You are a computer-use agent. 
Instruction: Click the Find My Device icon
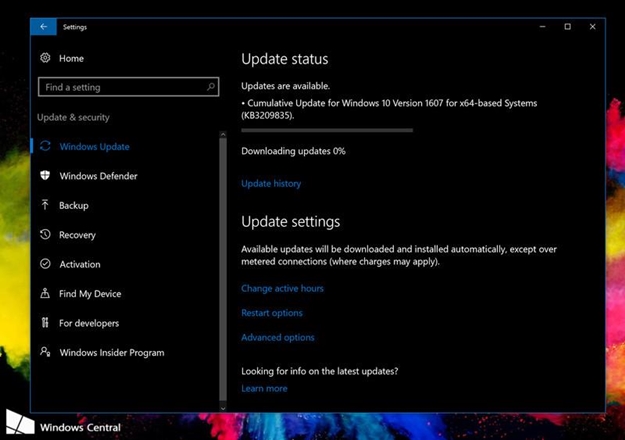tap(45, 294)
